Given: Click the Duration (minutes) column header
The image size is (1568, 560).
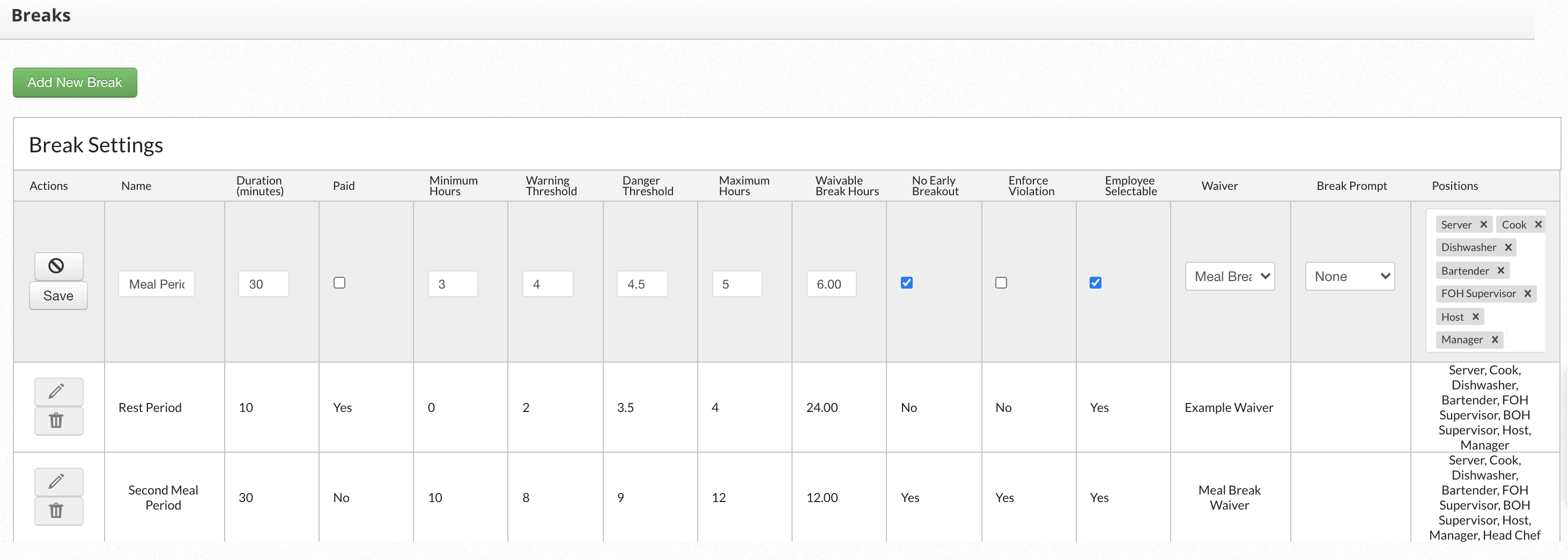Looking at the screenshot, I should click(x=260, y=186).
